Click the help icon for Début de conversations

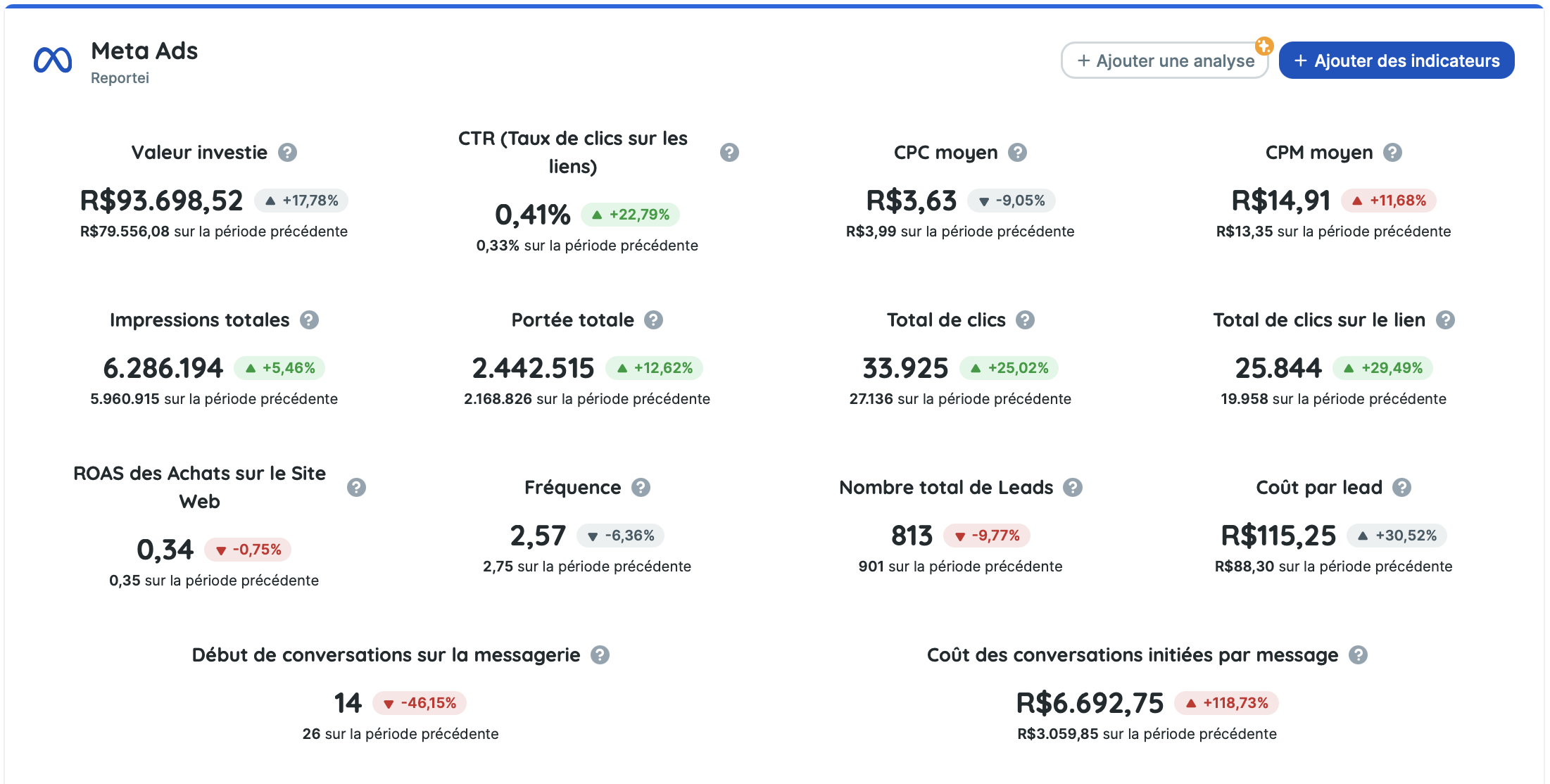(x=600, y=655)
